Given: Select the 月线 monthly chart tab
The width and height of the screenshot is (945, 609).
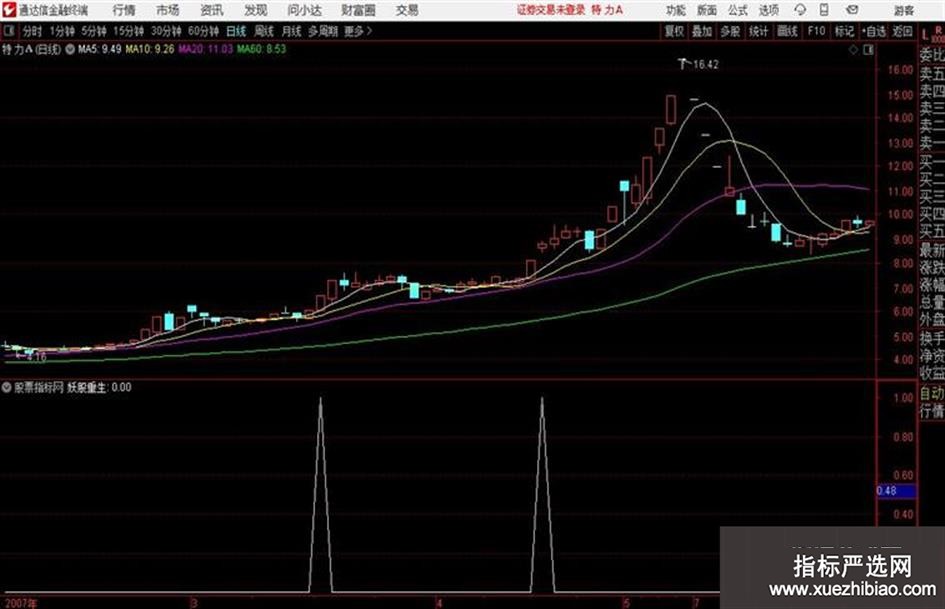Looking at the screenshot, I should (292, 31).
